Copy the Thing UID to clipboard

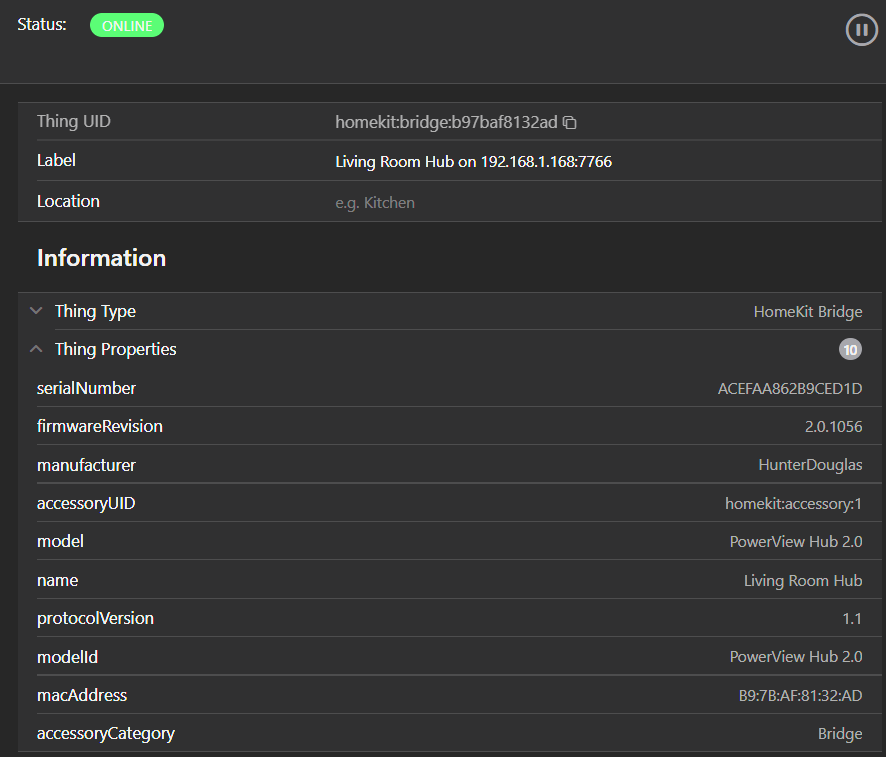(570, 122)
